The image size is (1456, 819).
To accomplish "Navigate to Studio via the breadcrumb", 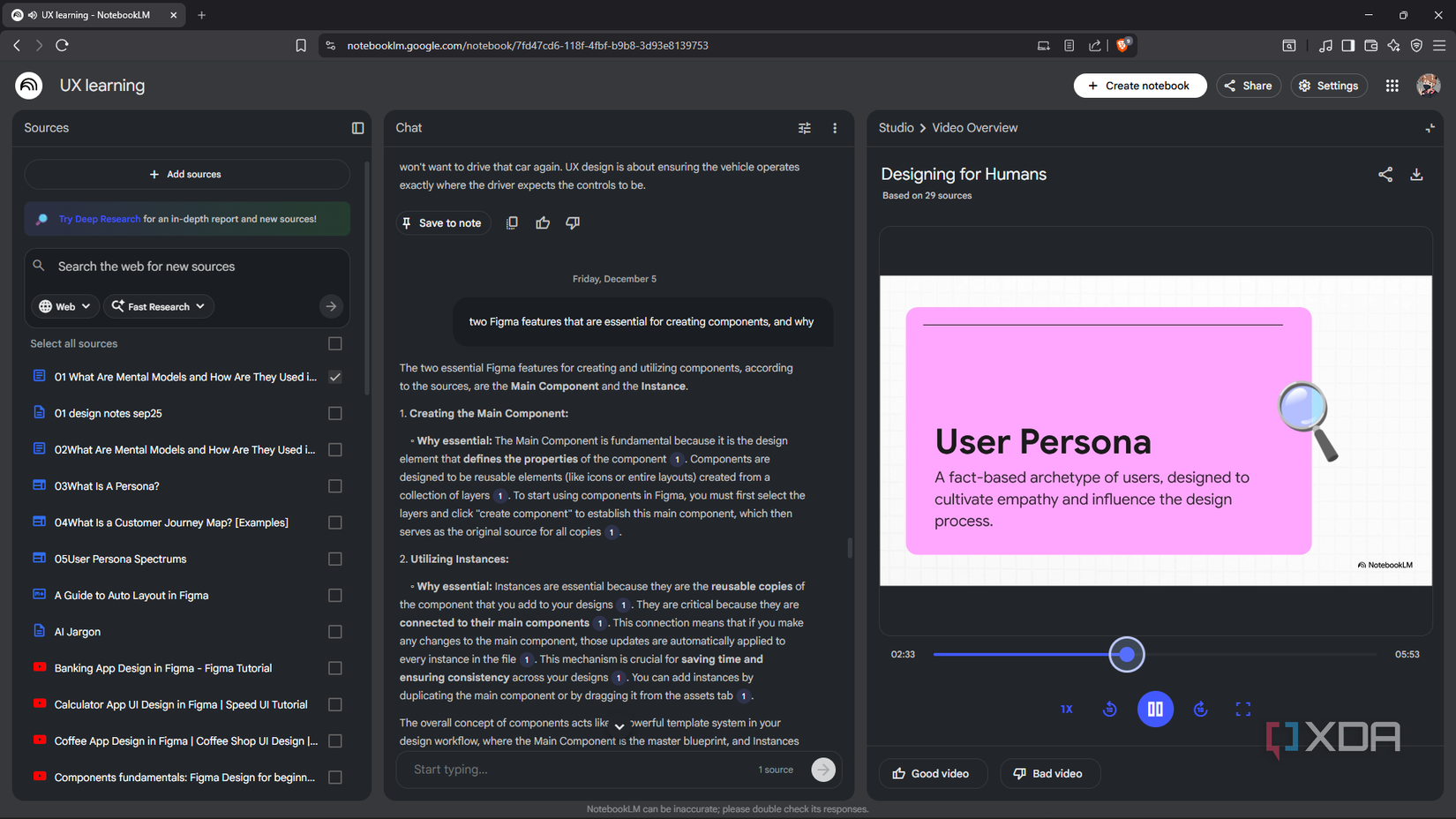I will click(896, 128).
